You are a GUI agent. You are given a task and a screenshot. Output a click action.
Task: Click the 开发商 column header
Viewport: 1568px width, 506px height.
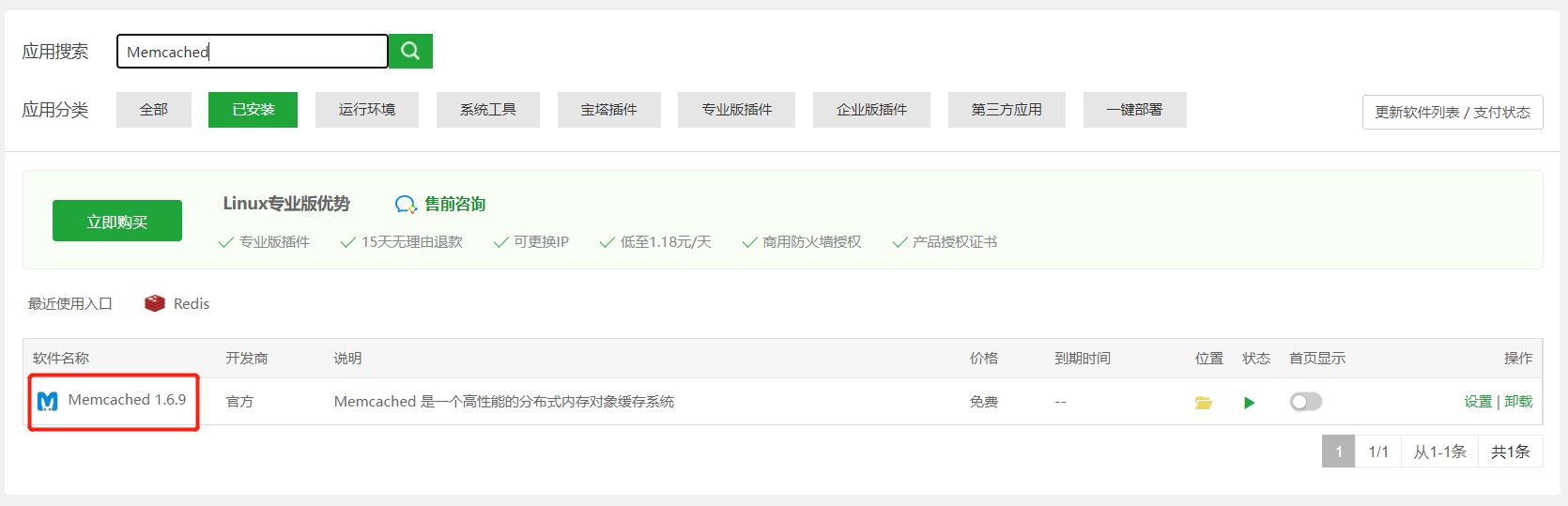247,359
